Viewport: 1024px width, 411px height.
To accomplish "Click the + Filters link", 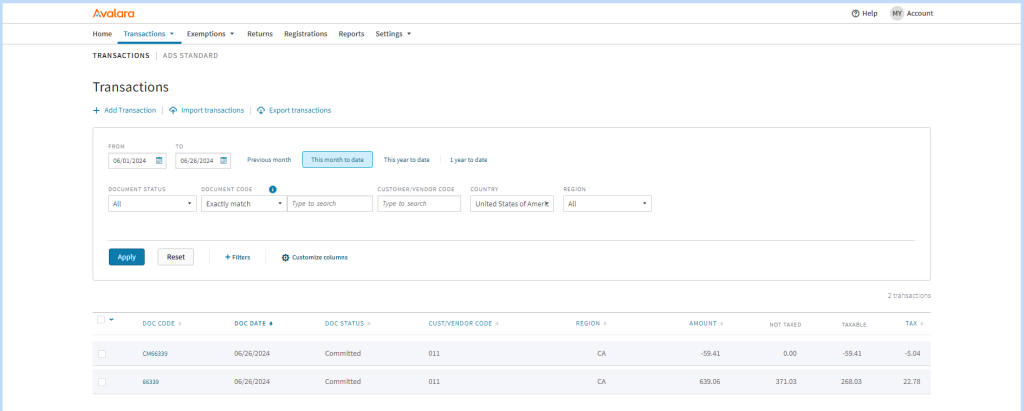I will (x=237, y=257).
